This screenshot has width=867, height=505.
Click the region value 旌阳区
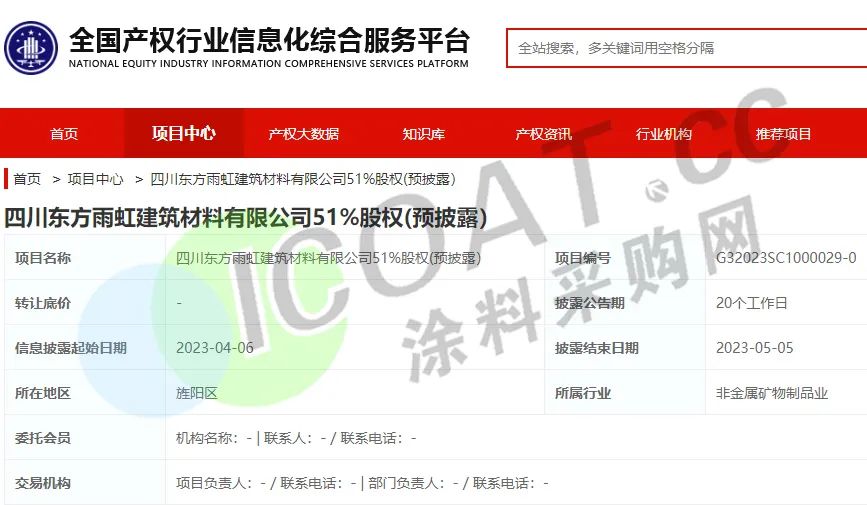(x=197, y=393)
